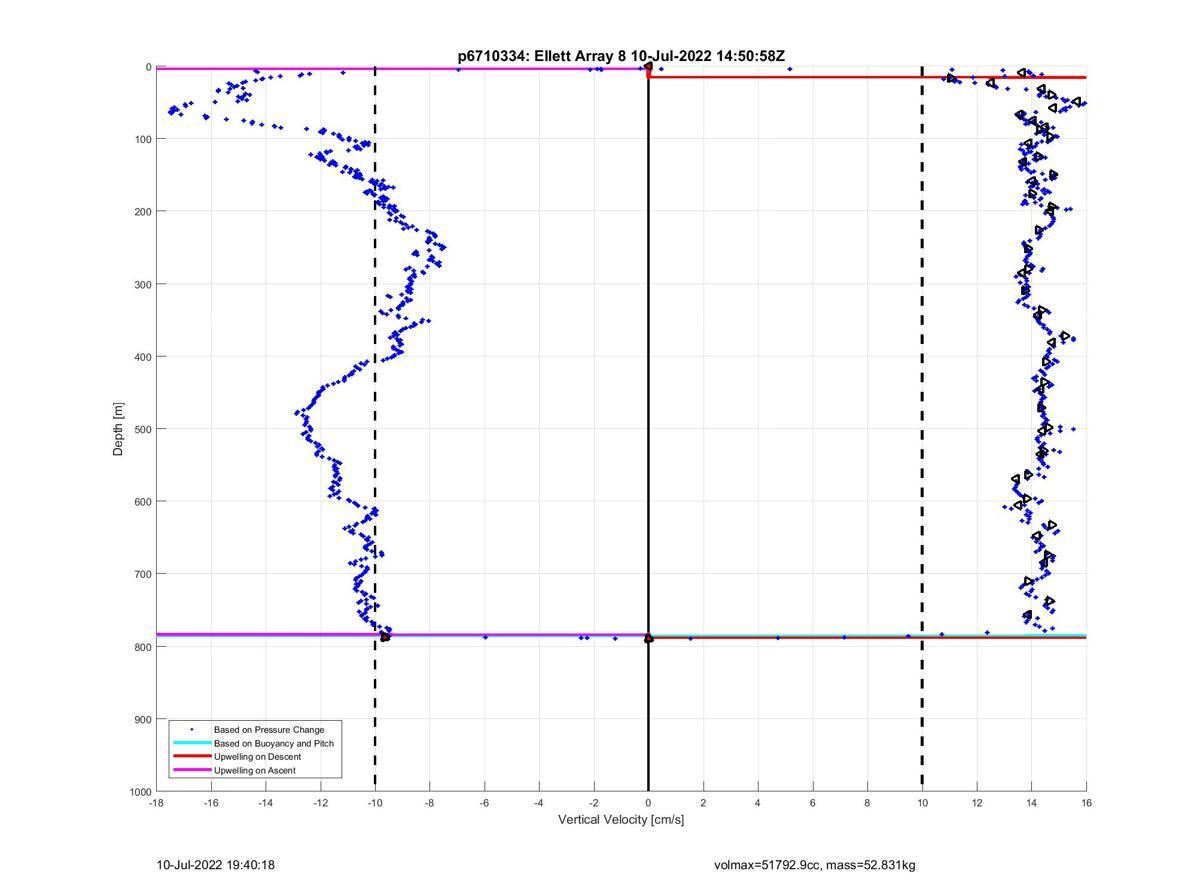Click the timestamp "10-Jul-2022 19:40:18"

pyautogui.click(x=215, y=865)
